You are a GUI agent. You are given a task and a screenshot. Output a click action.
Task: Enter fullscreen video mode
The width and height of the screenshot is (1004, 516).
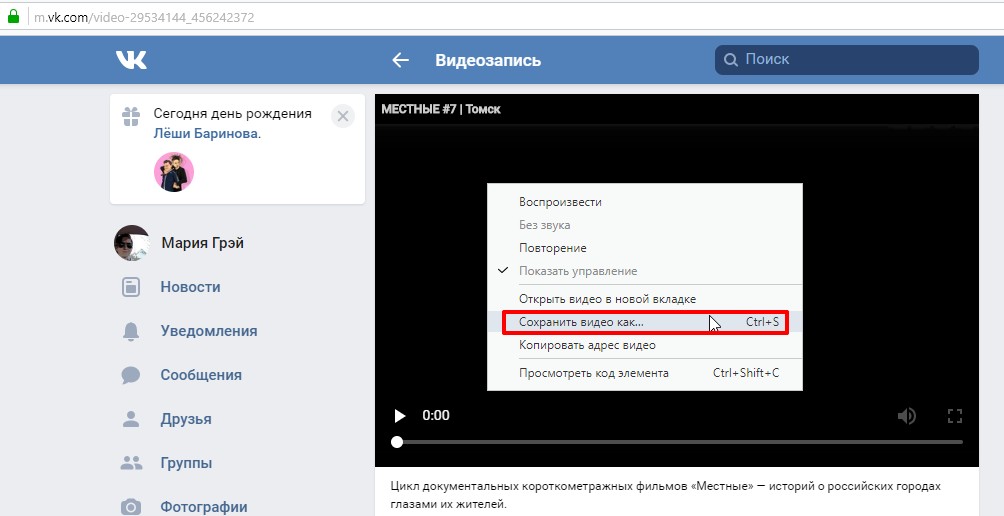pyautogui.click(x=954, y=415)
